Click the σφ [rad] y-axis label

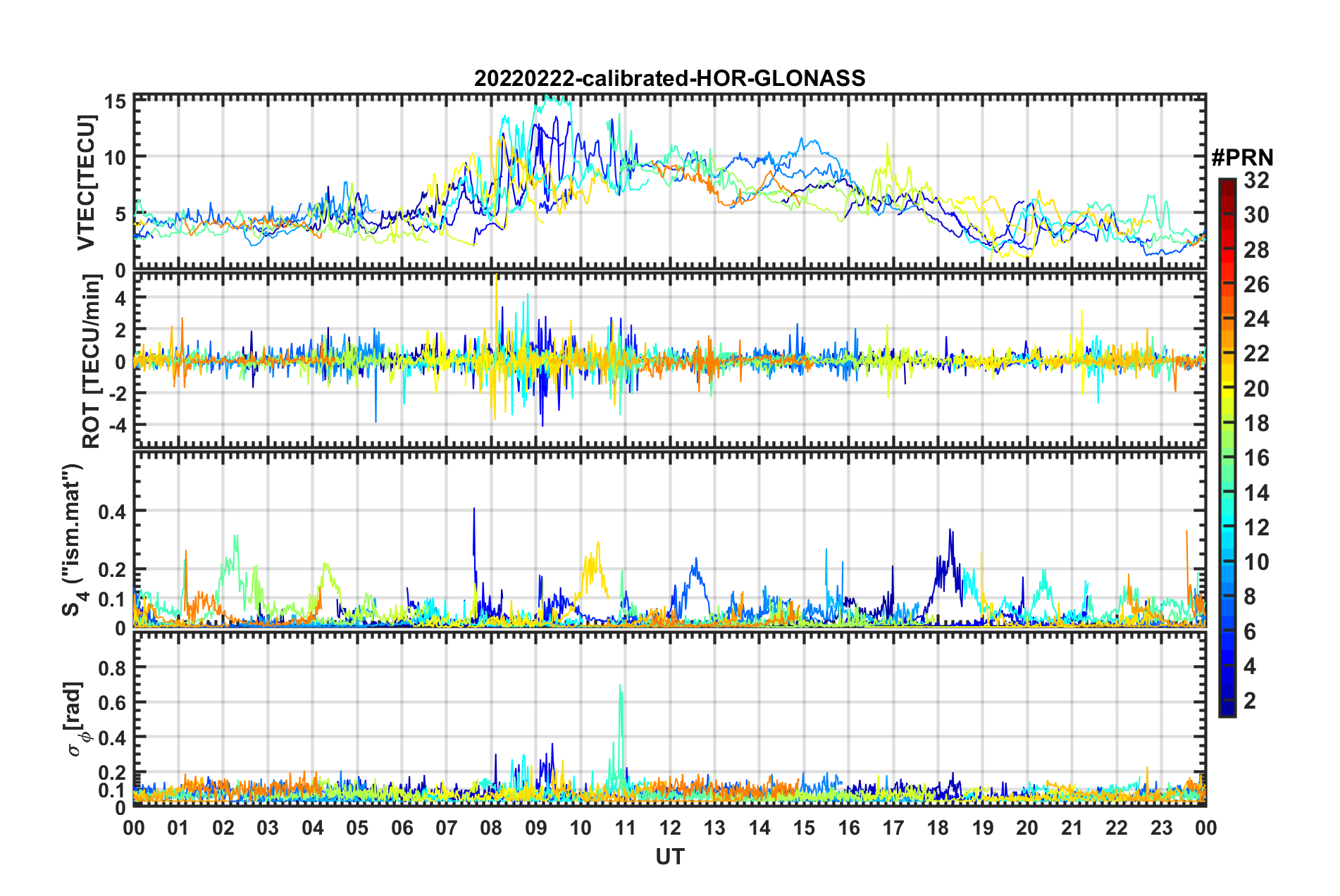(x=75, y=718)
